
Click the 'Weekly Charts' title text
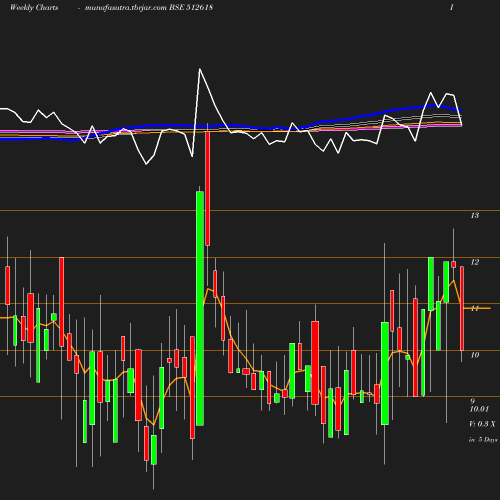34,7
